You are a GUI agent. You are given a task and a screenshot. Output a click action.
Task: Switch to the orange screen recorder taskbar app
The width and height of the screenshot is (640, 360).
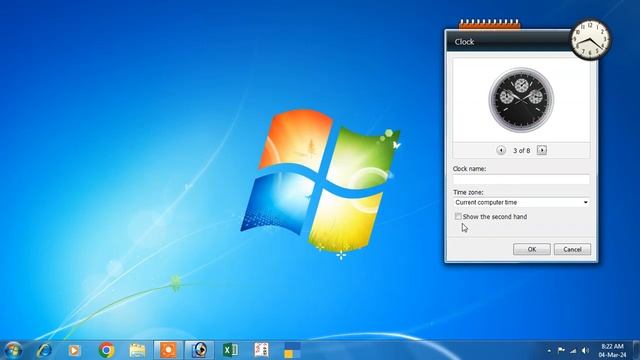coord(168,350)
